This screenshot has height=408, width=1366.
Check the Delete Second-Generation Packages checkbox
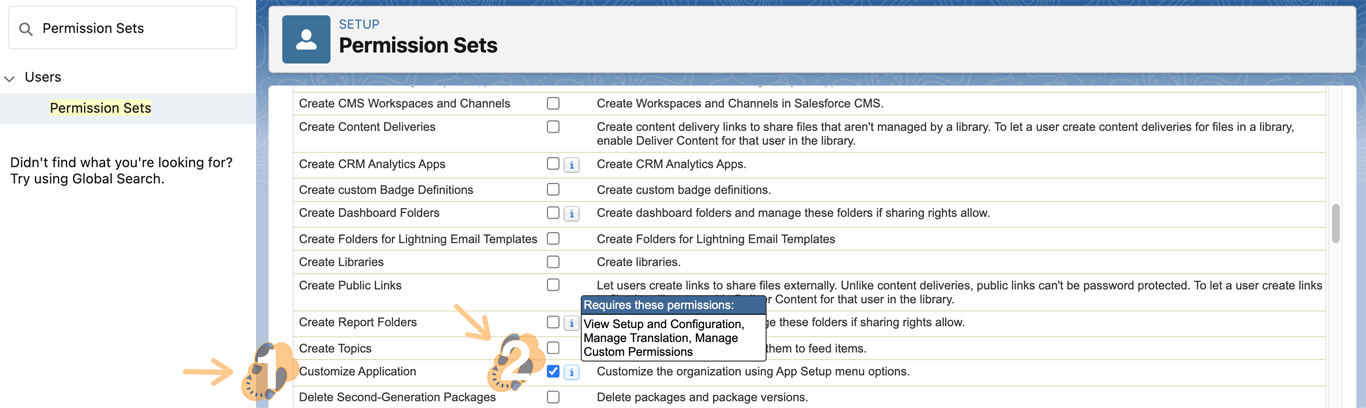553,397
